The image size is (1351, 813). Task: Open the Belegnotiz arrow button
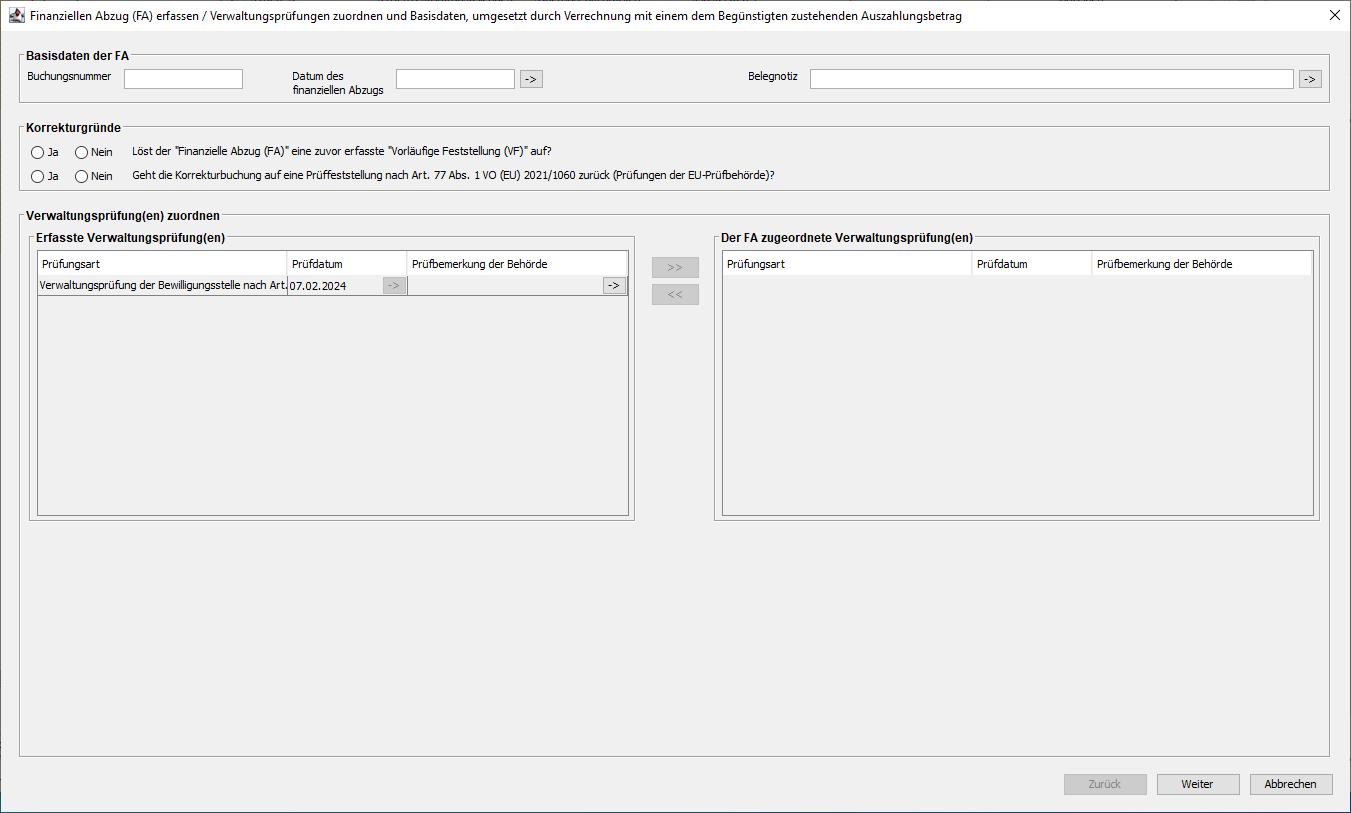tap(1310, 79)
